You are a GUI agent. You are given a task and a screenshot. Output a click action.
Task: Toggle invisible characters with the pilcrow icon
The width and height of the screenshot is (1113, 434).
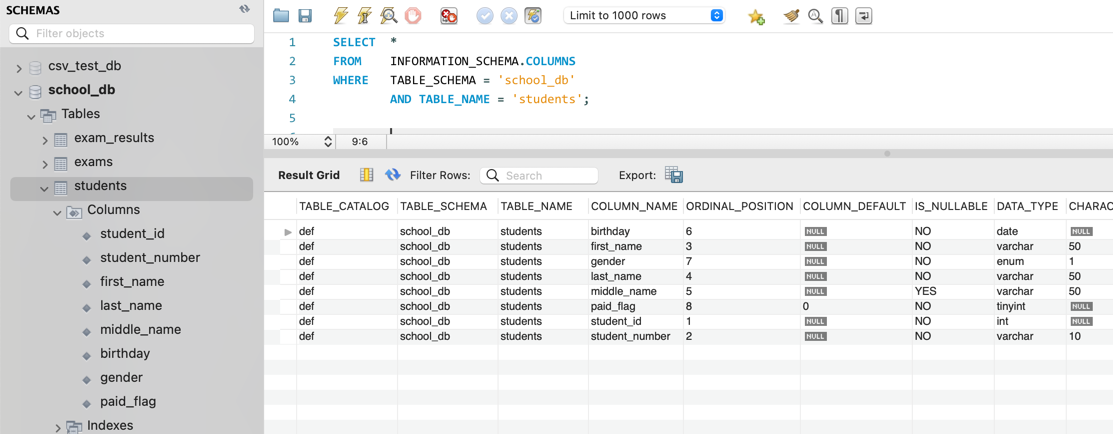pos(840,16)
